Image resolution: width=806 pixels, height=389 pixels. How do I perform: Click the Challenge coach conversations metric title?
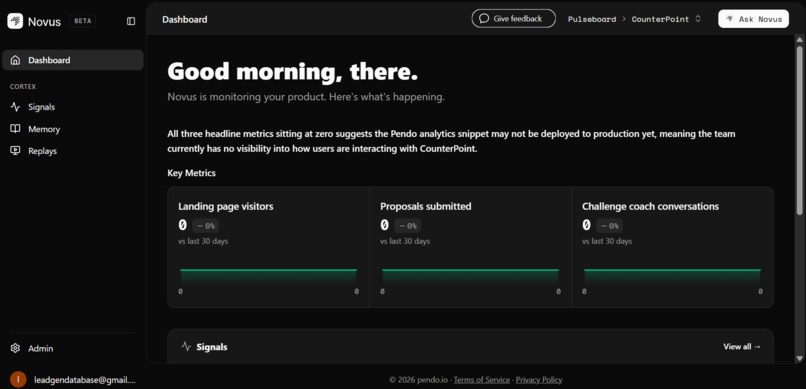(x=650, y=207)
